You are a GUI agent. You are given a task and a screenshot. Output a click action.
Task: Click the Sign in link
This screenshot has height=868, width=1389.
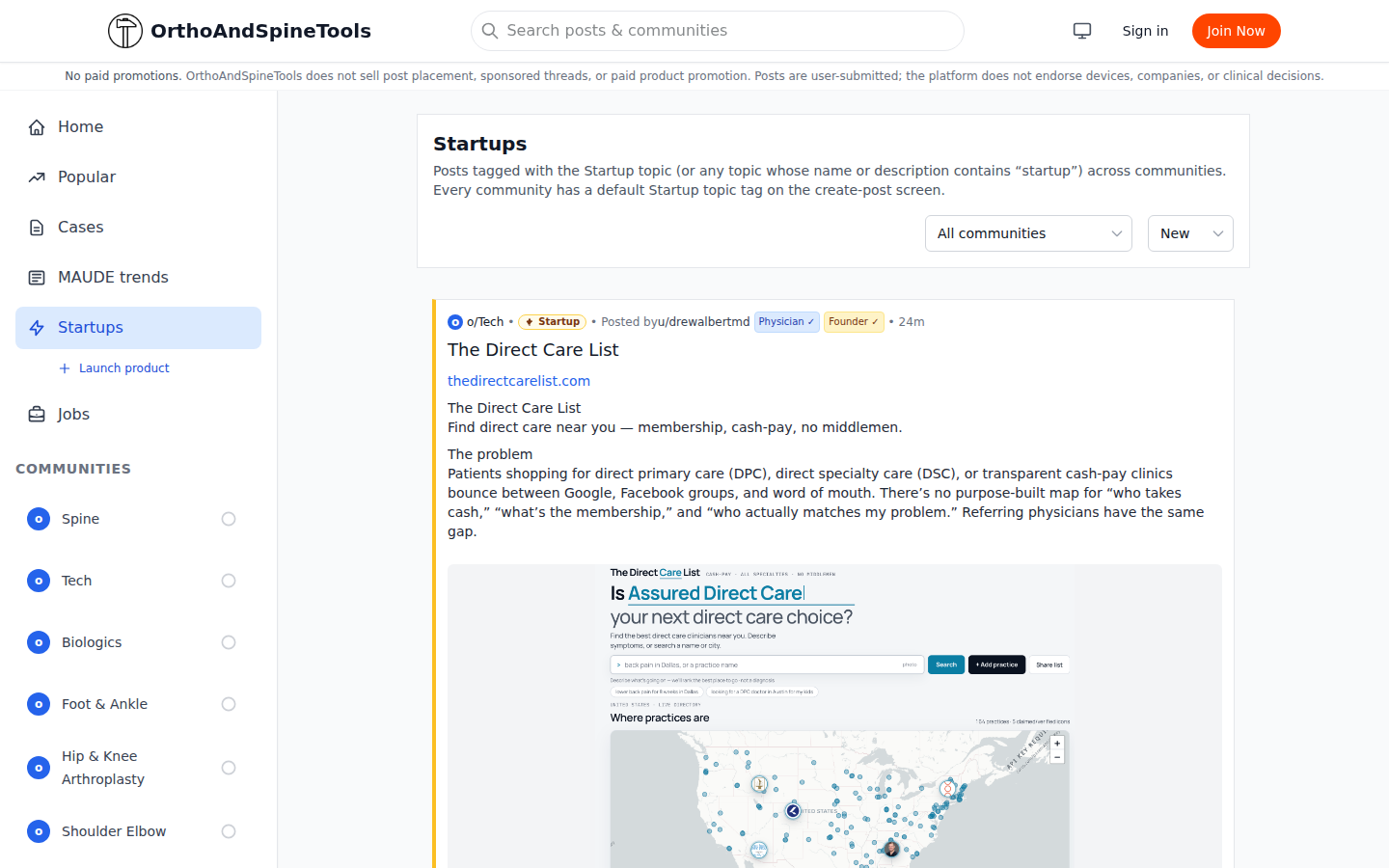[x=1145, y=31]
